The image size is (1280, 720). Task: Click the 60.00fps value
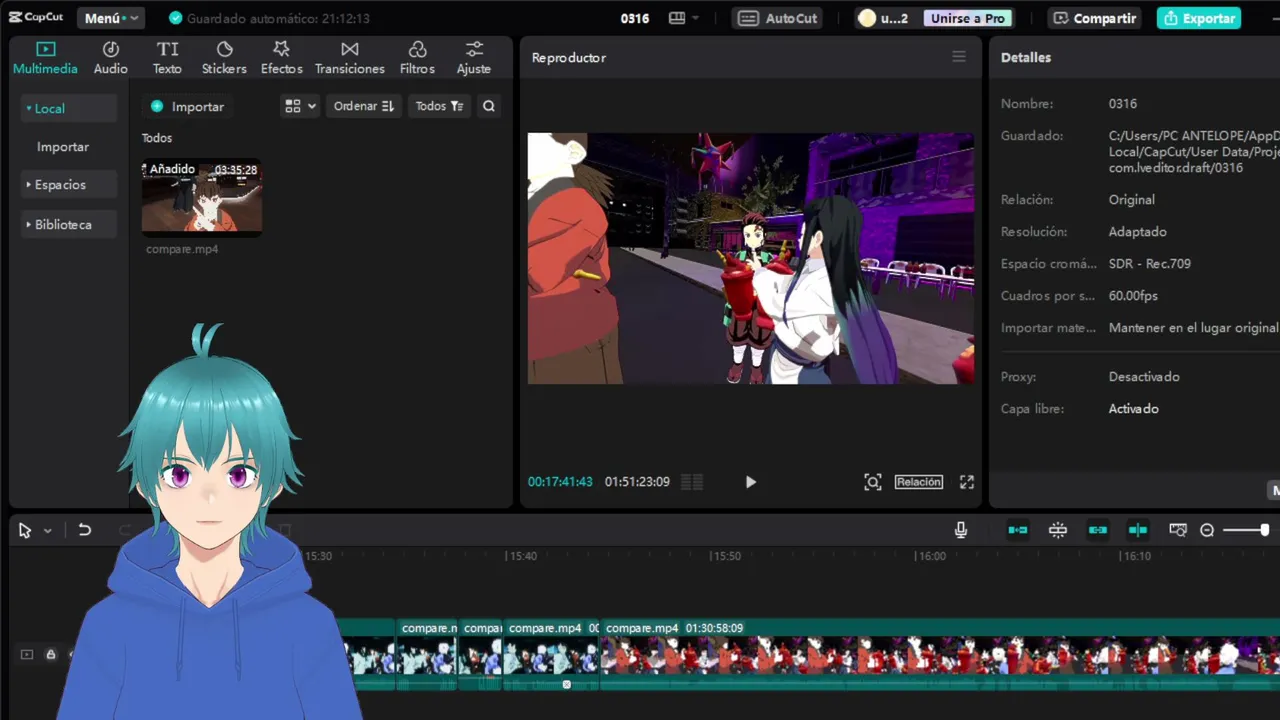click(x=1133, y=296)
